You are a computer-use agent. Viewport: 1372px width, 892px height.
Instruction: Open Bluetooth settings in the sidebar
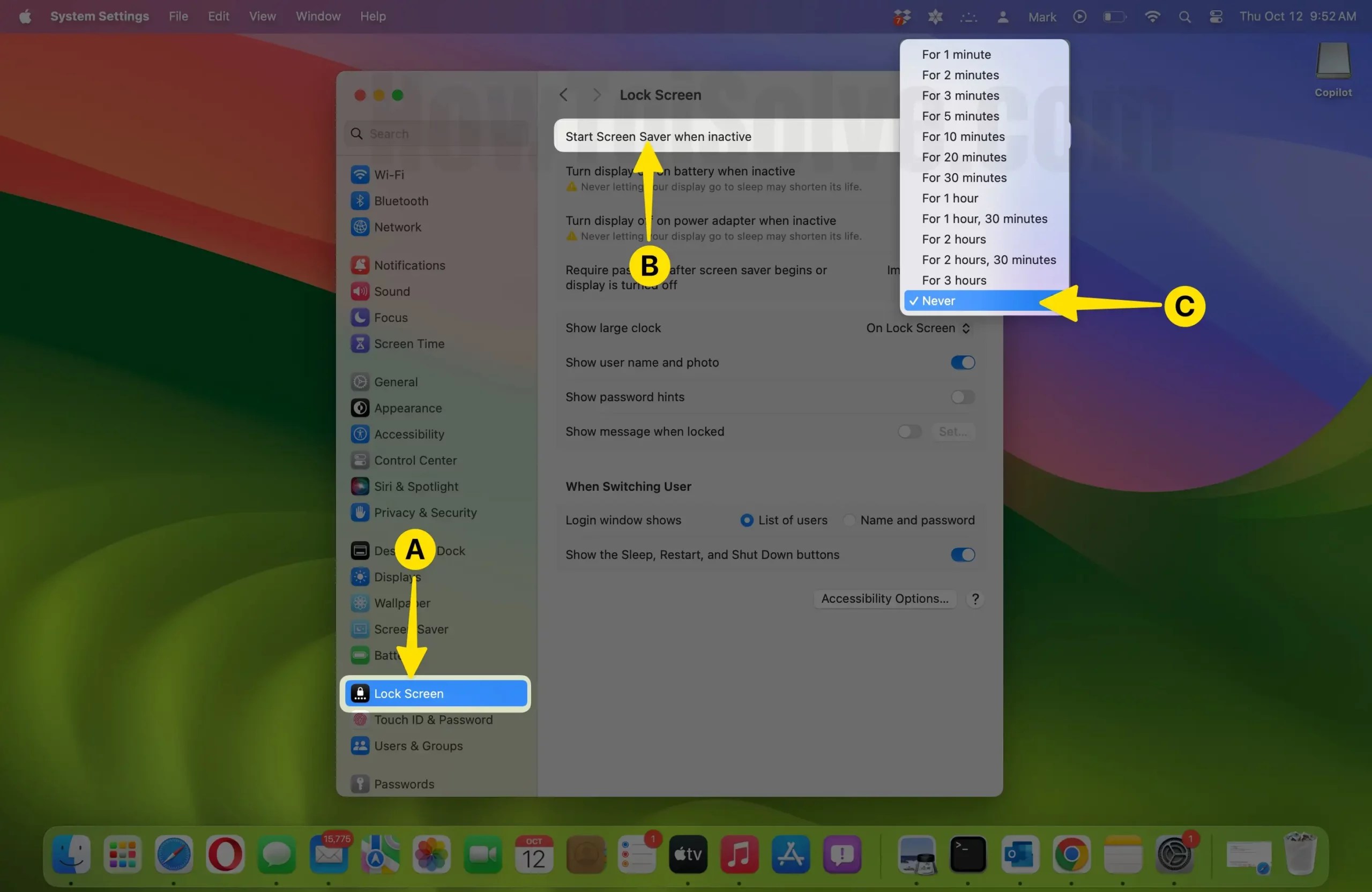pyautogui.click(x=401, y=200)
